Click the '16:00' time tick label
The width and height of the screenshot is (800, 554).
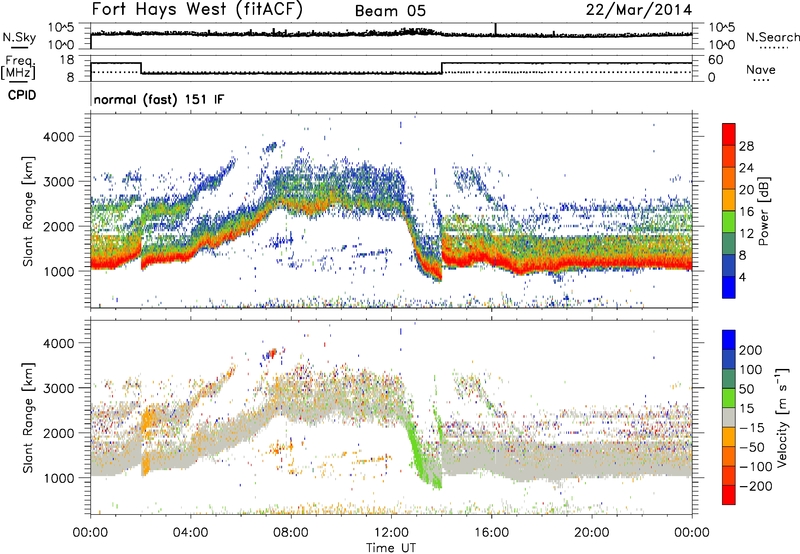tap(491, 533)
